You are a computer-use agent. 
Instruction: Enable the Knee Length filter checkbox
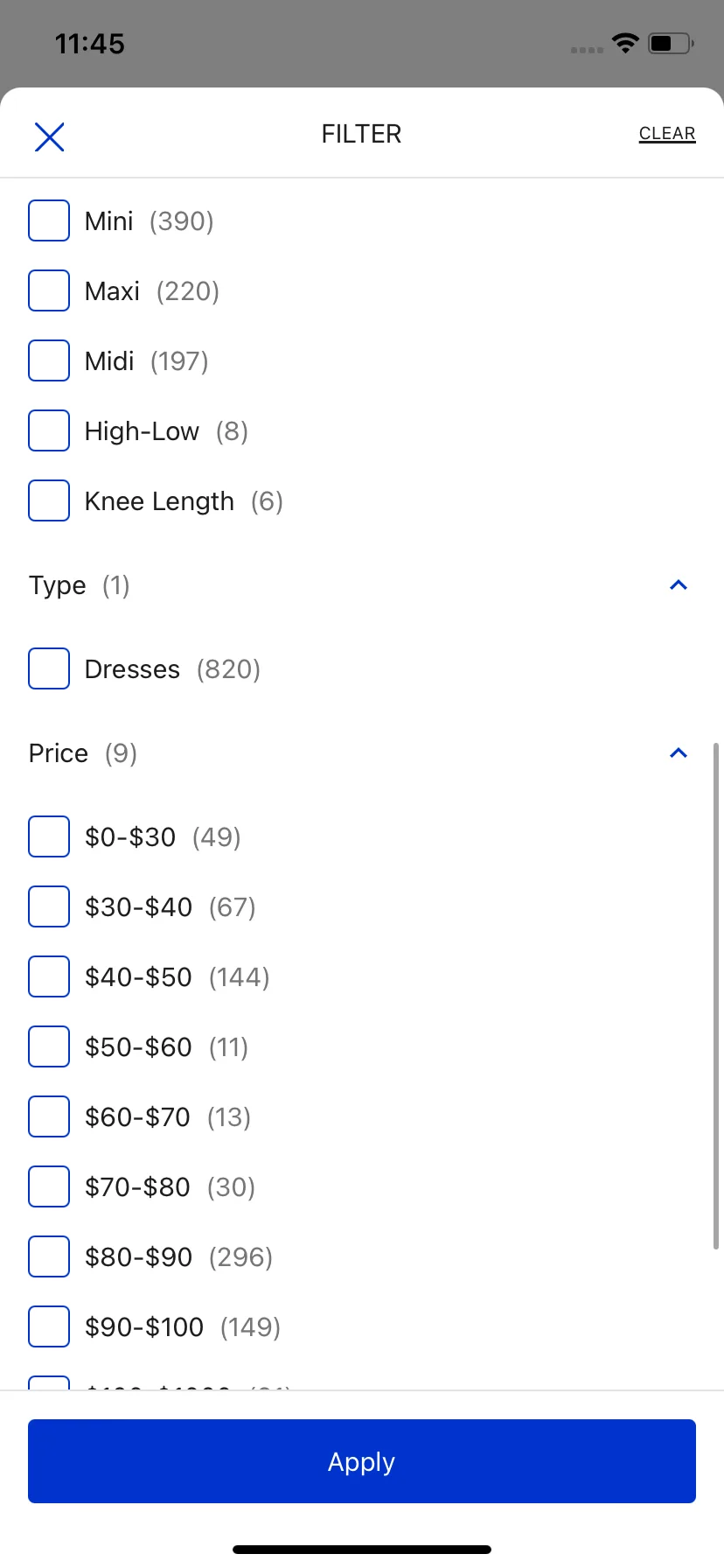pyautogui.click(x=49, y=500)
